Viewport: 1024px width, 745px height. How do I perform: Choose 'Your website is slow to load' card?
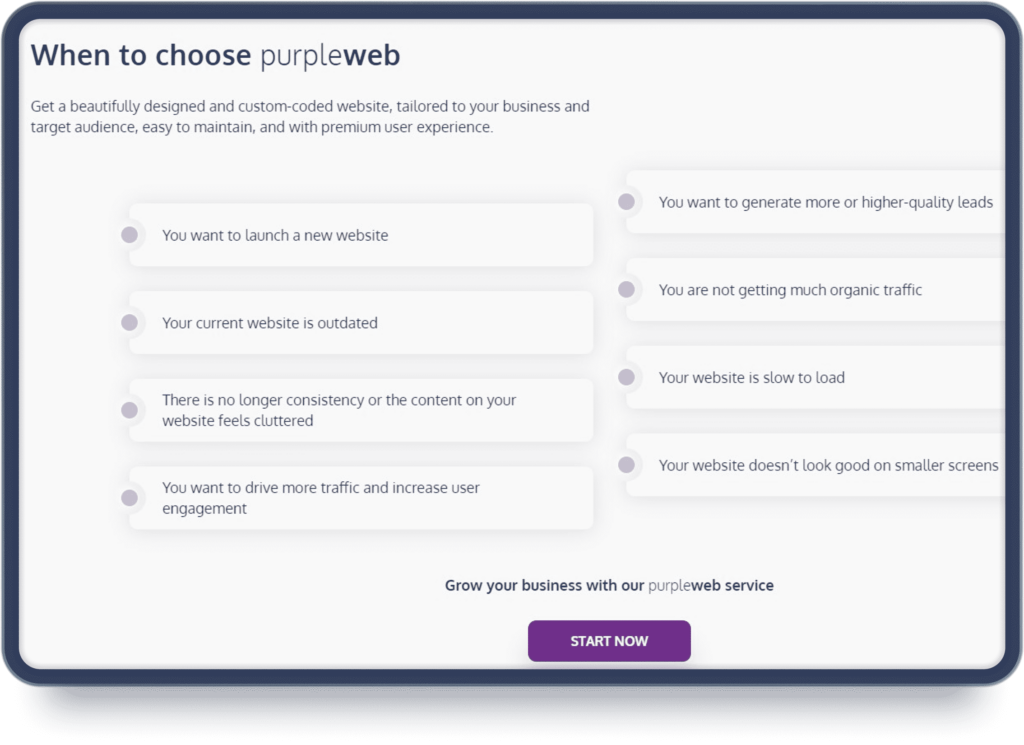tap(815, 377)
